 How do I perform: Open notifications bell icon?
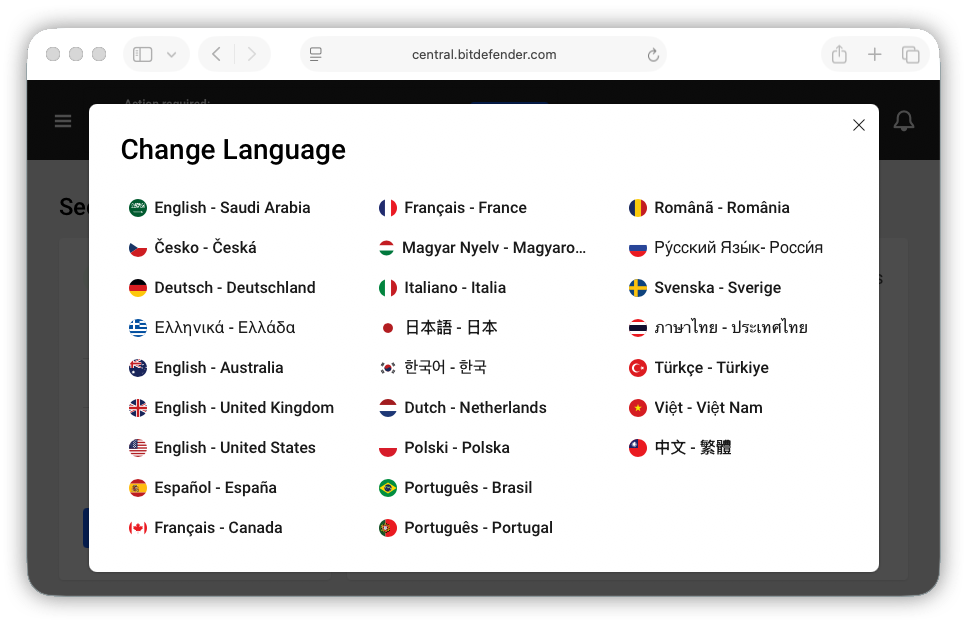click(x=903, y=121)
